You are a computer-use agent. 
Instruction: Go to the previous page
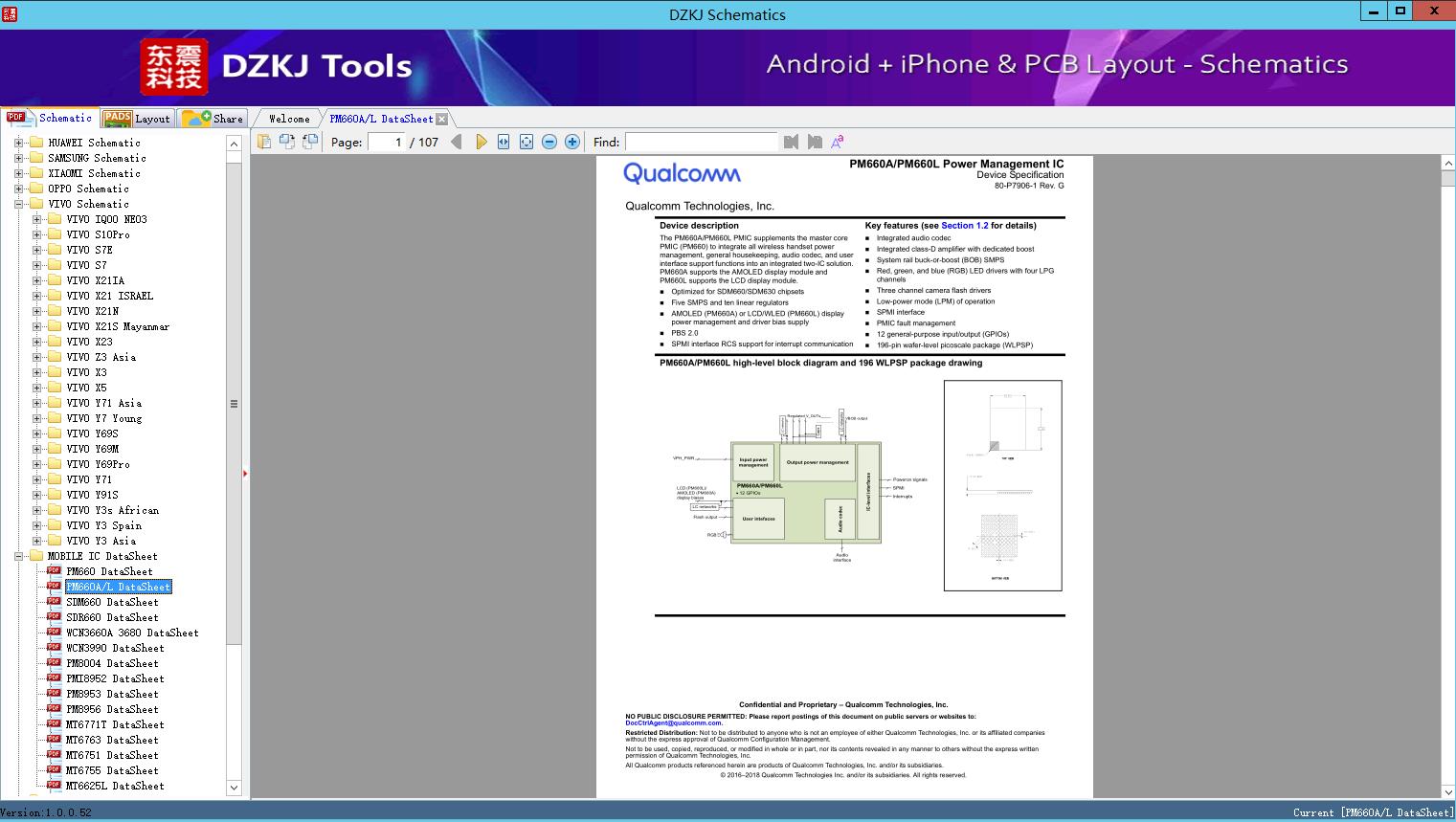point(457,142)
